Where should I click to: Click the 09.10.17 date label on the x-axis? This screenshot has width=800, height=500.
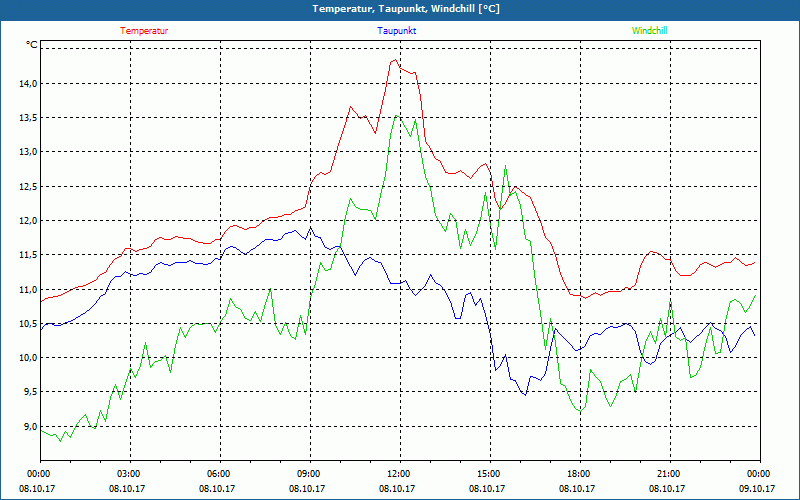[x=757, y=488]
